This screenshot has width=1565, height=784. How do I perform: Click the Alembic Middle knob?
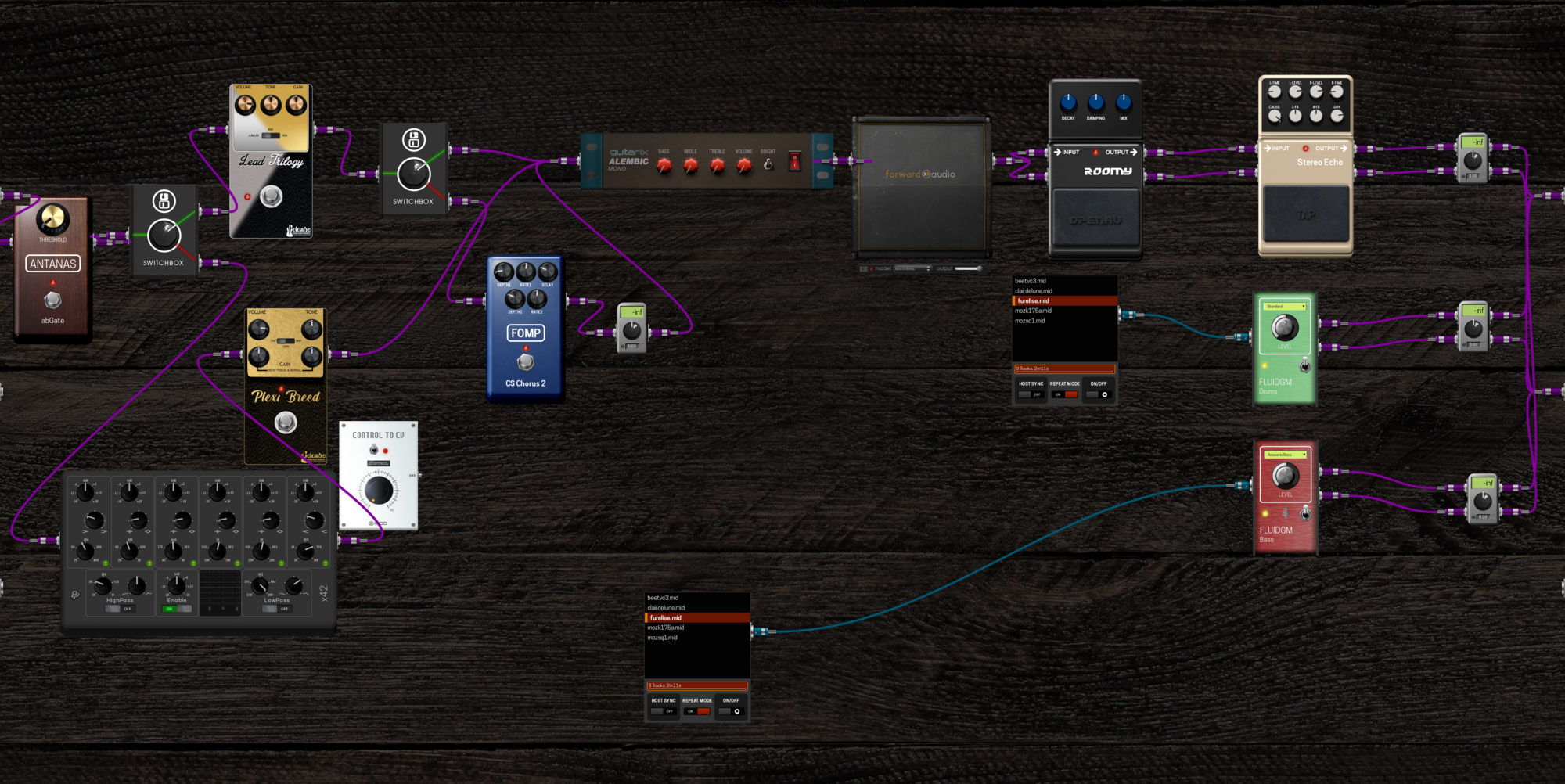[691, 165]
